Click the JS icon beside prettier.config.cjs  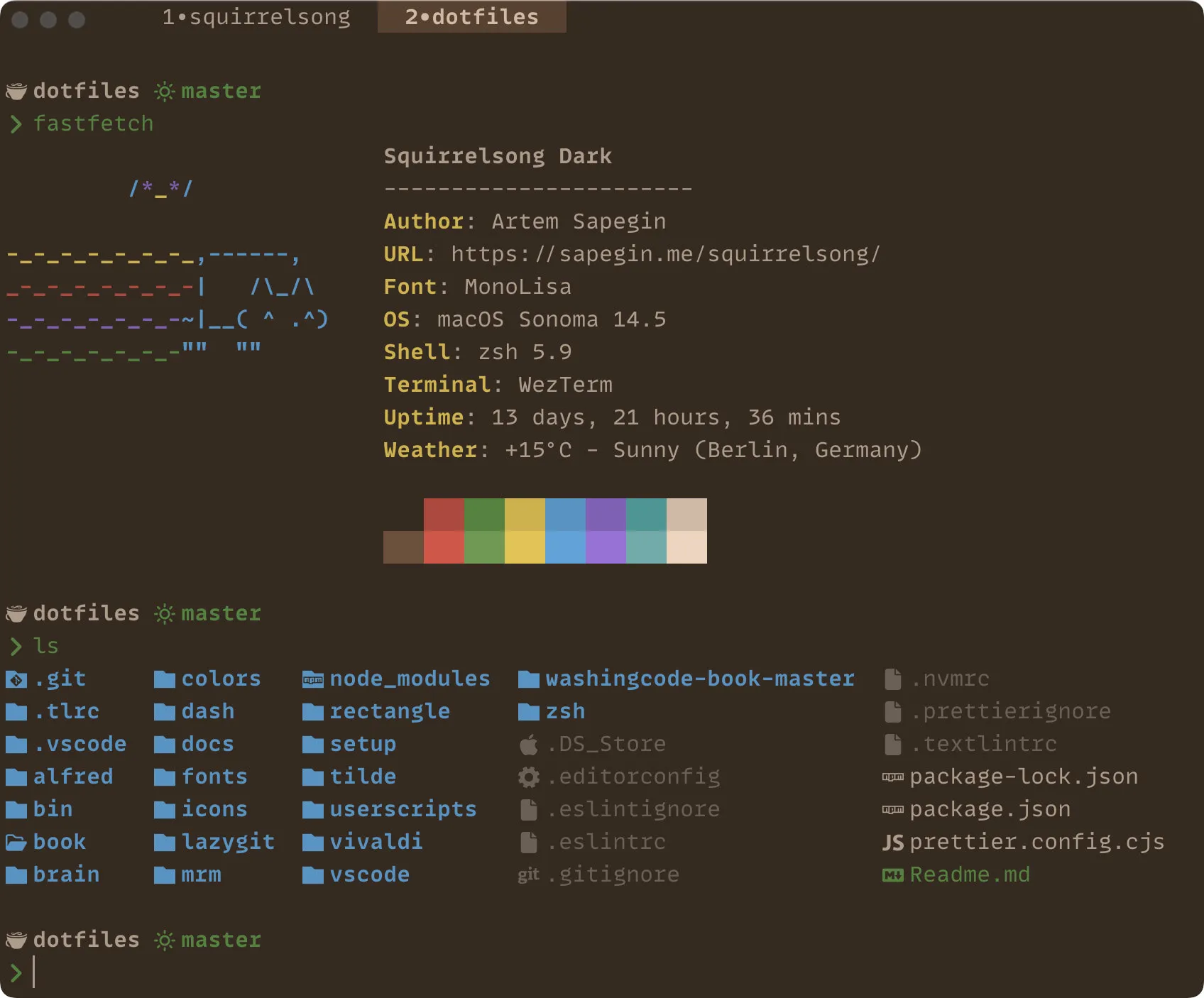point(893,842)
